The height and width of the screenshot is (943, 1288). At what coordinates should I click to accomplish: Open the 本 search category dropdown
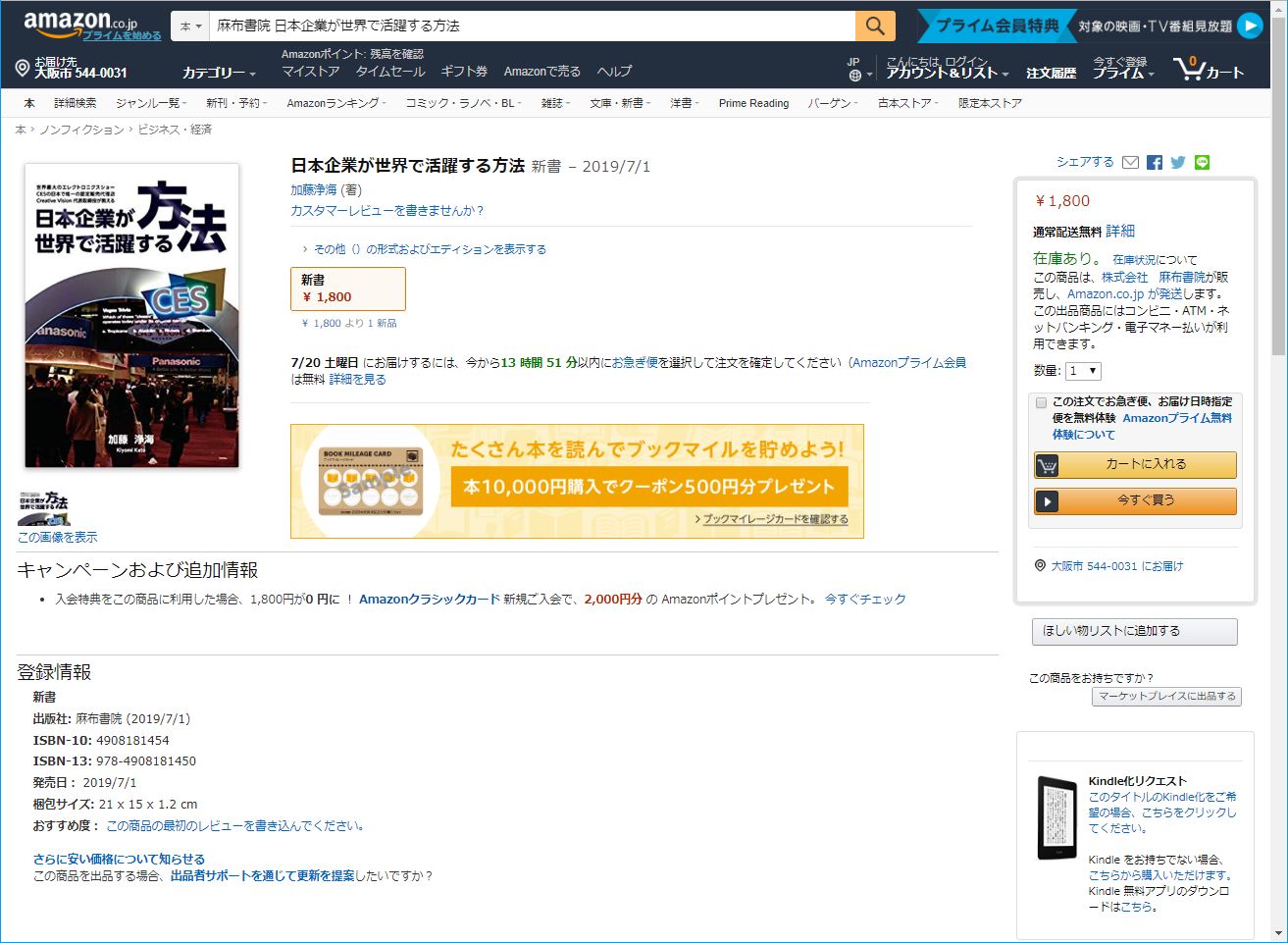(x=191, y=26)
